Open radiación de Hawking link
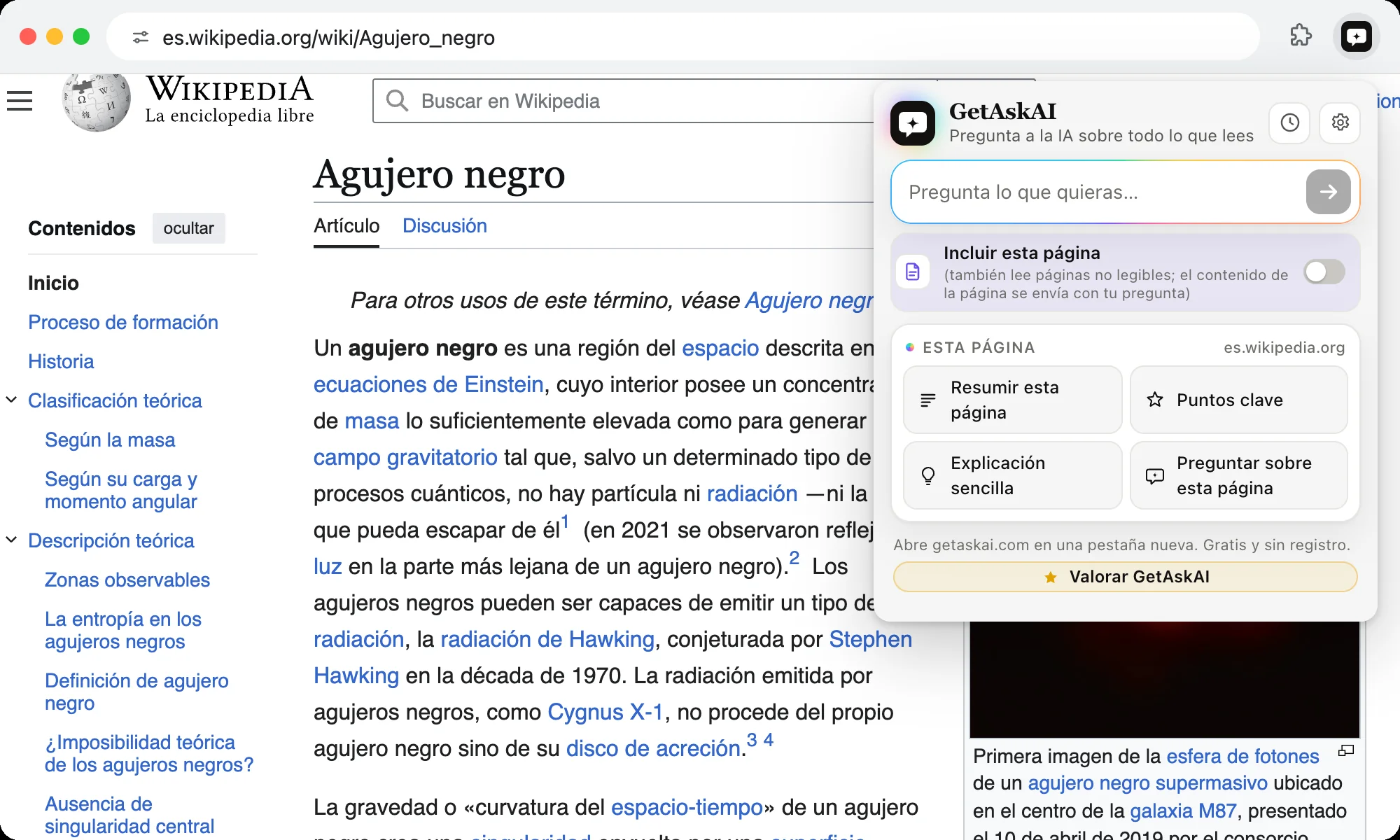The image size is (1400, 840). pos(547,639)
